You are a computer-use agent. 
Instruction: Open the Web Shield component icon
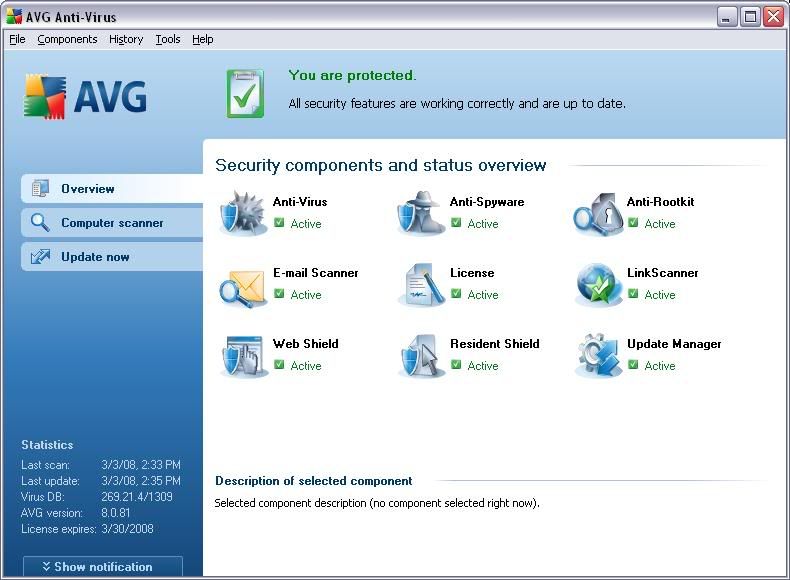click(x=243, y=355)
